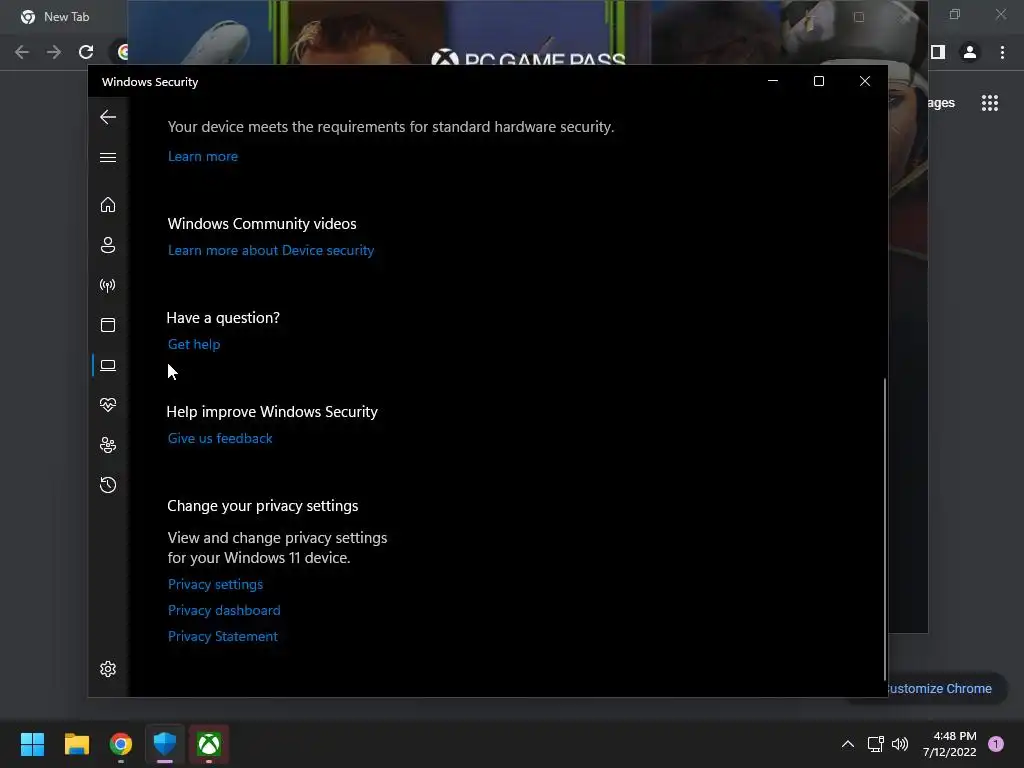Open Device performance & health heart icon
Screen dimensions: 1024x768
pos(108,405)
